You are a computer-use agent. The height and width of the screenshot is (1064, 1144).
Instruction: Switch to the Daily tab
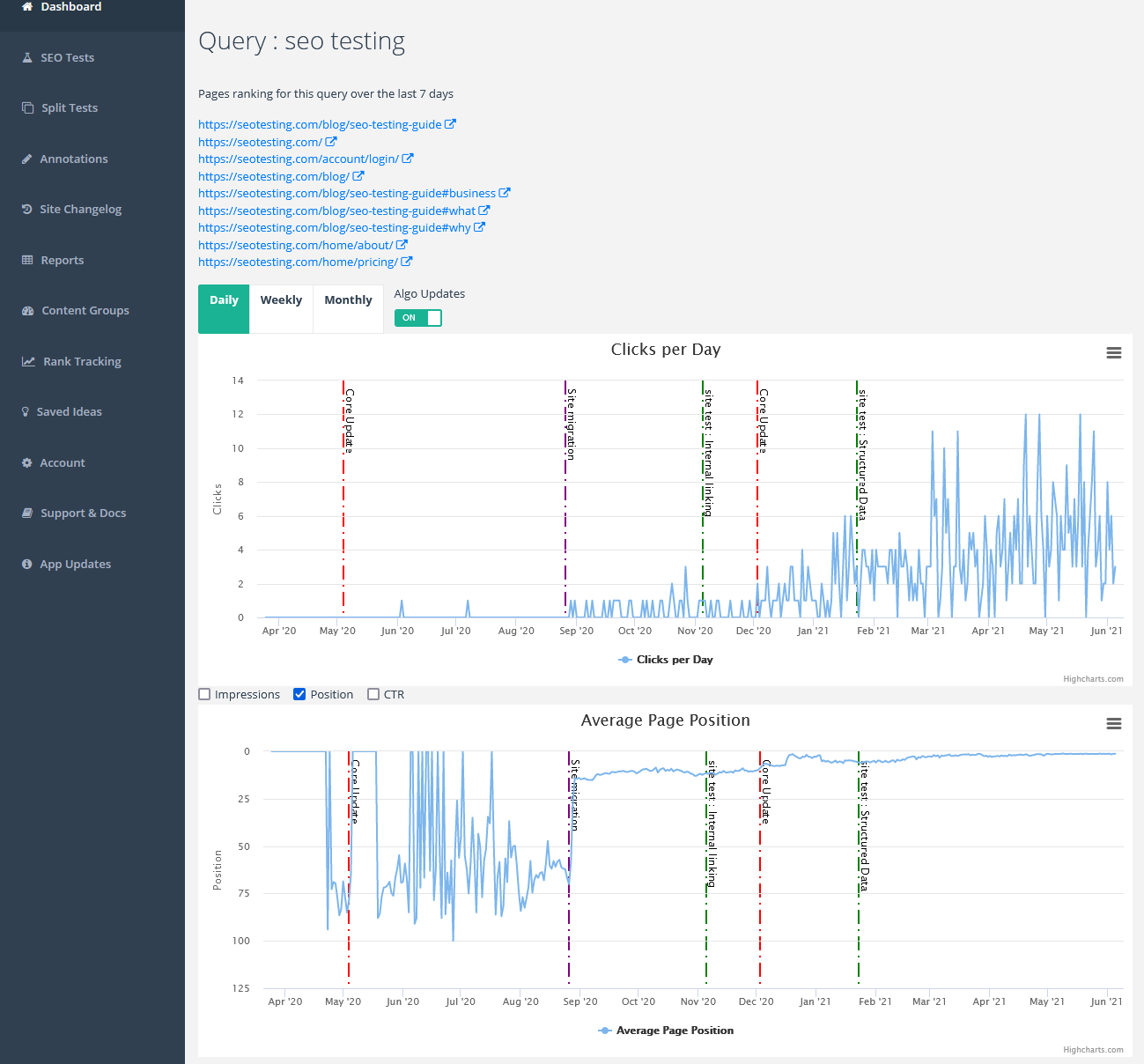click(x=224, y=309)
